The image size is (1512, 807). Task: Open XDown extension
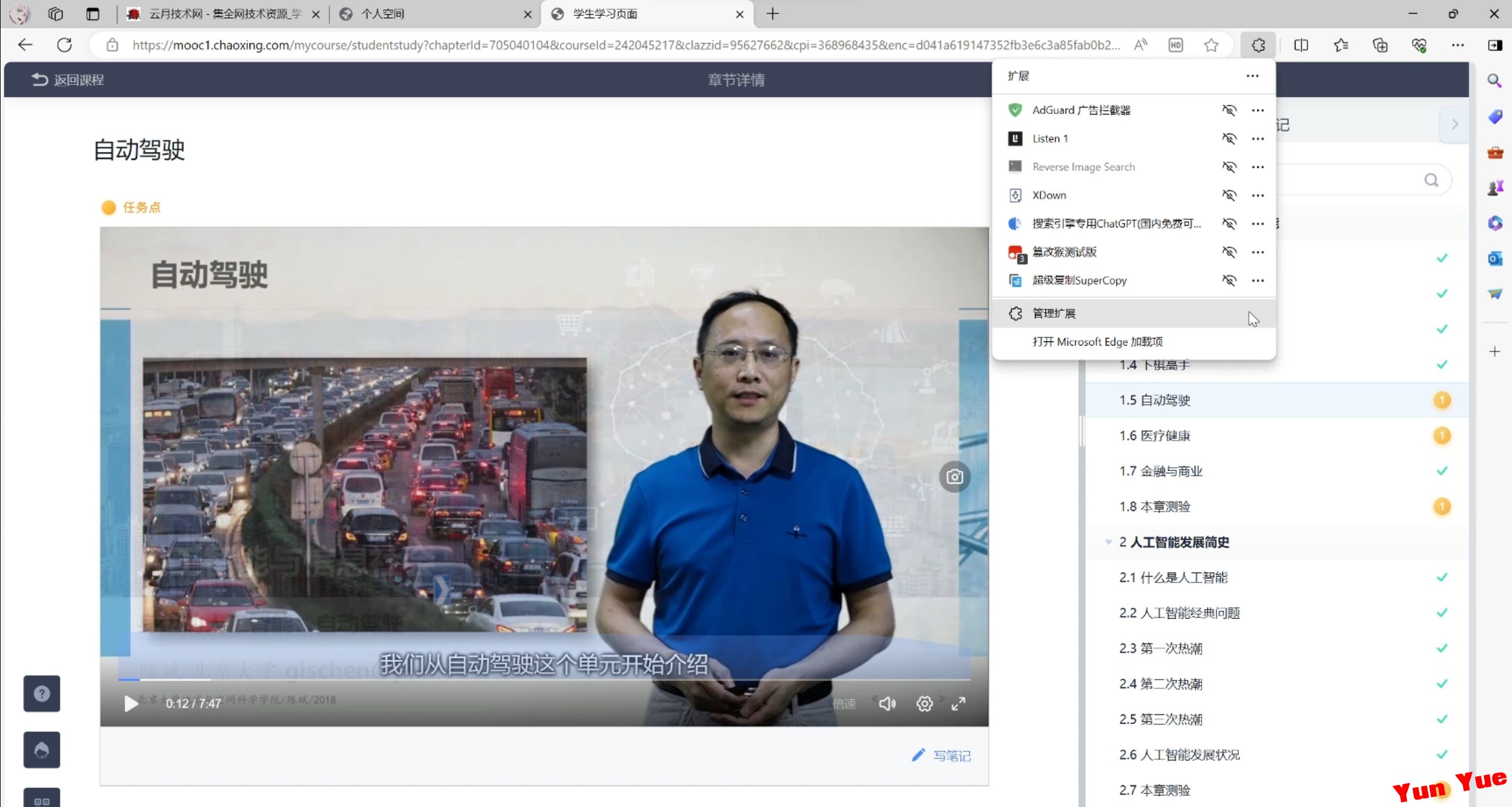pyautogui.click(x=1049, y=195)
